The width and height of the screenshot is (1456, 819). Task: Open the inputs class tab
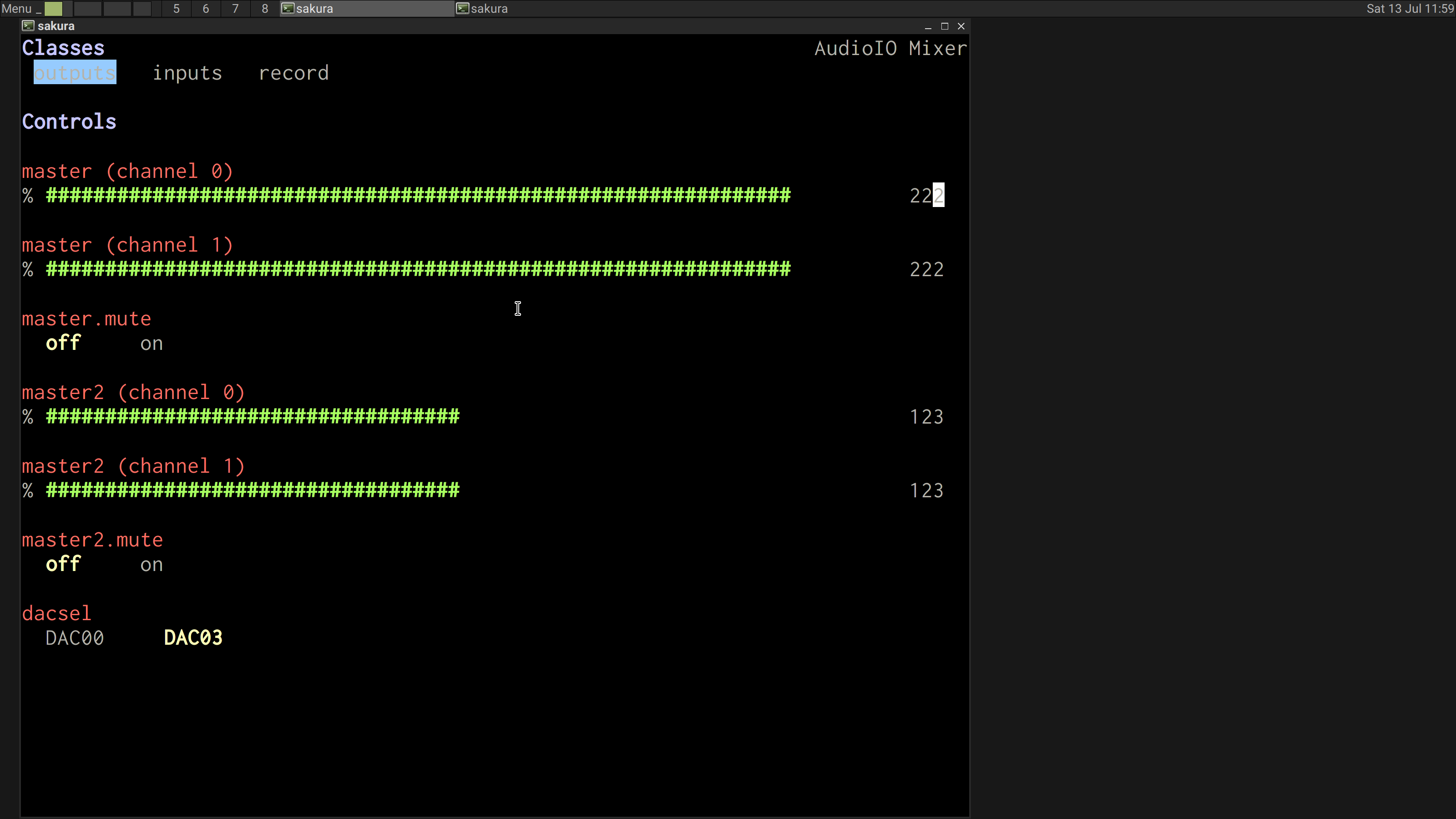coord(187,73)
